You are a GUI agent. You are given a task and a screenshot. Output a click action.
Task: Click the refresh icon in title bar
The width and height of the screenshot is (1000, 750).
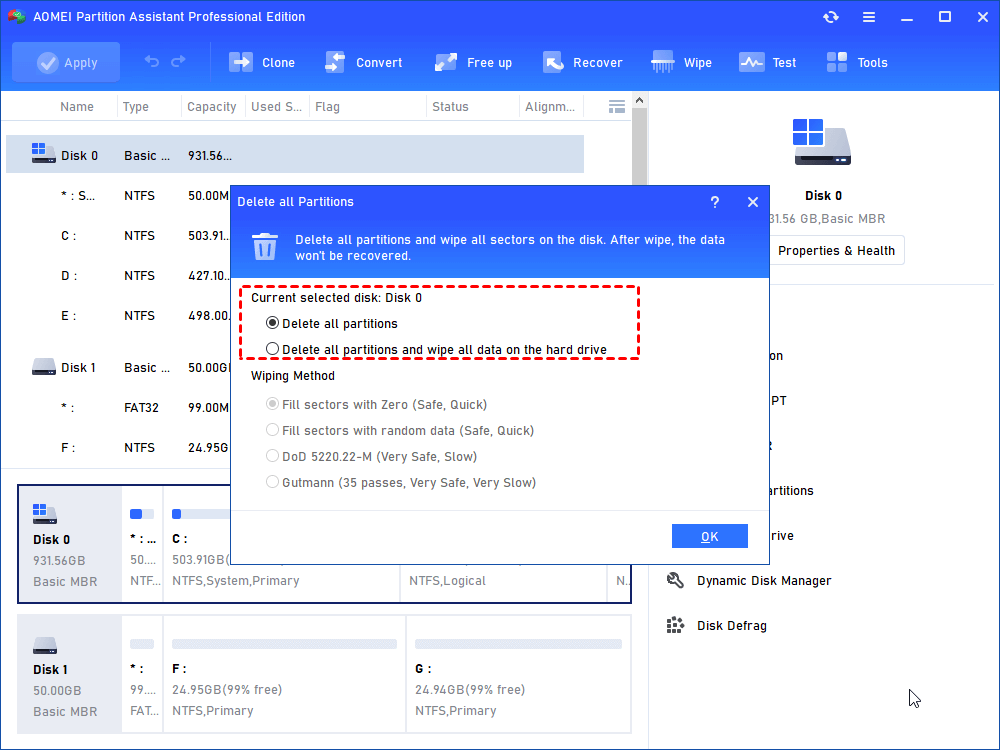click(x=831, y=17)
